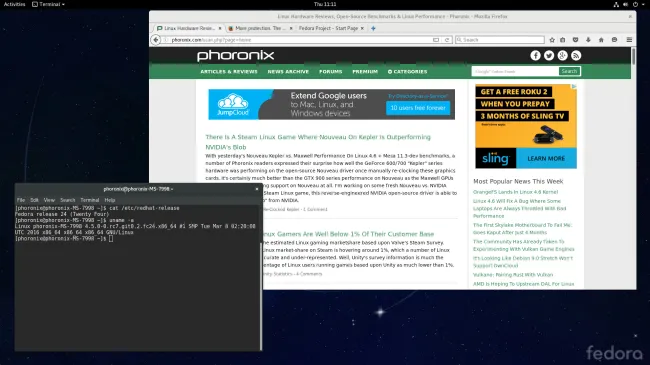Screen dimensions: 650x365
Task: Open the News Archive nav link
Action: [288, 72]
